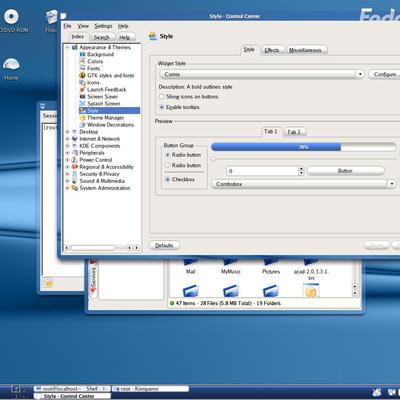Open the preview Combobox dropdown
Viewport: 400px width, 400px height.
click(304, 184)
